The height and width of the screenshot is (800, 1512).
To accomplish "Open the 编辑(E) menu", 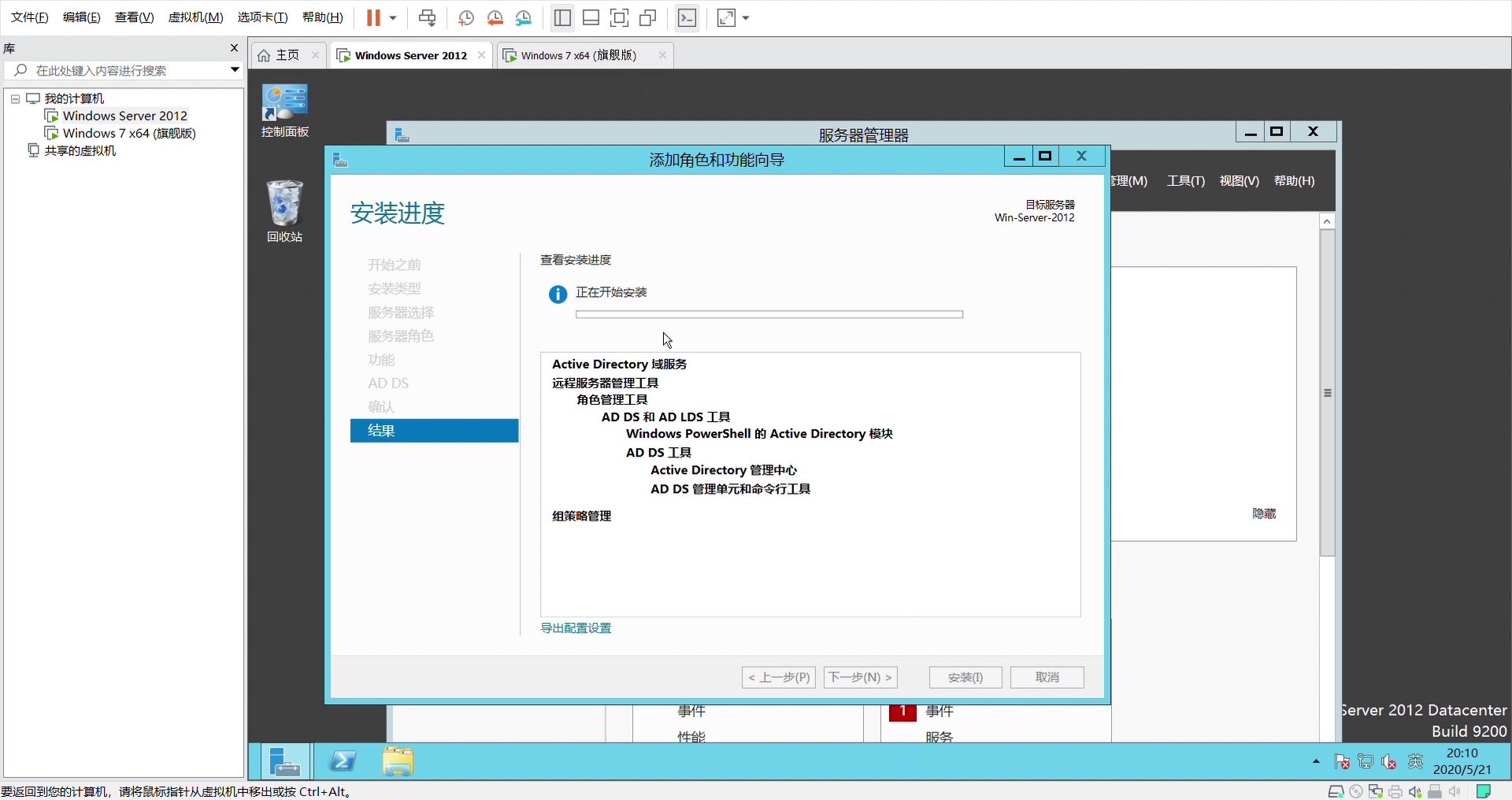I will pos(82,17).
